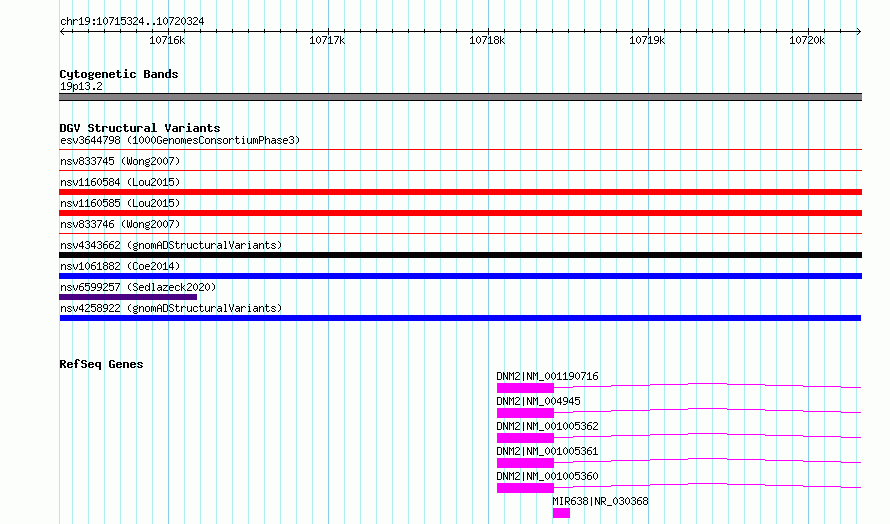Click the magenta exon of DNM2 NM_001005362
Image resolution: width=890 pixels, height=524 pixels.
[525, 438]
